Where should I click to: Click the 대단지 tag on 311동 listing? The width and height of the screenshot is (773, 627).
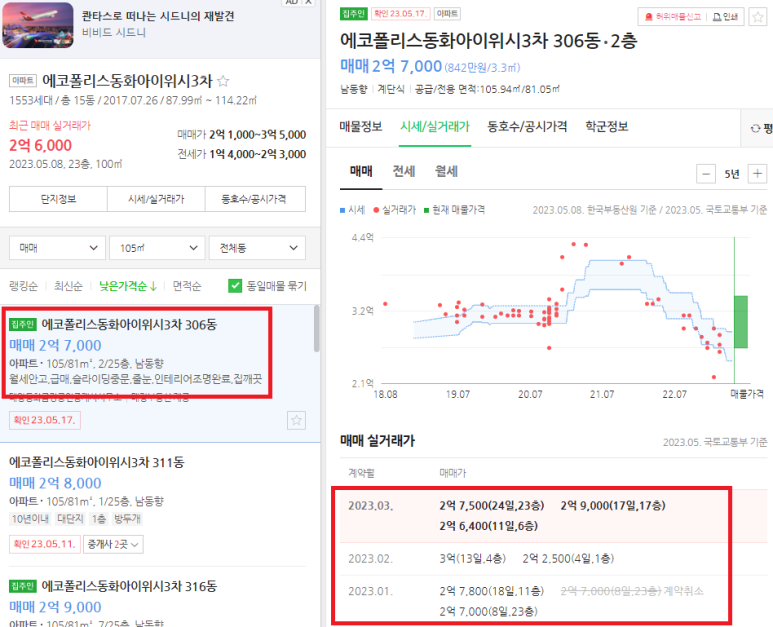70,519
